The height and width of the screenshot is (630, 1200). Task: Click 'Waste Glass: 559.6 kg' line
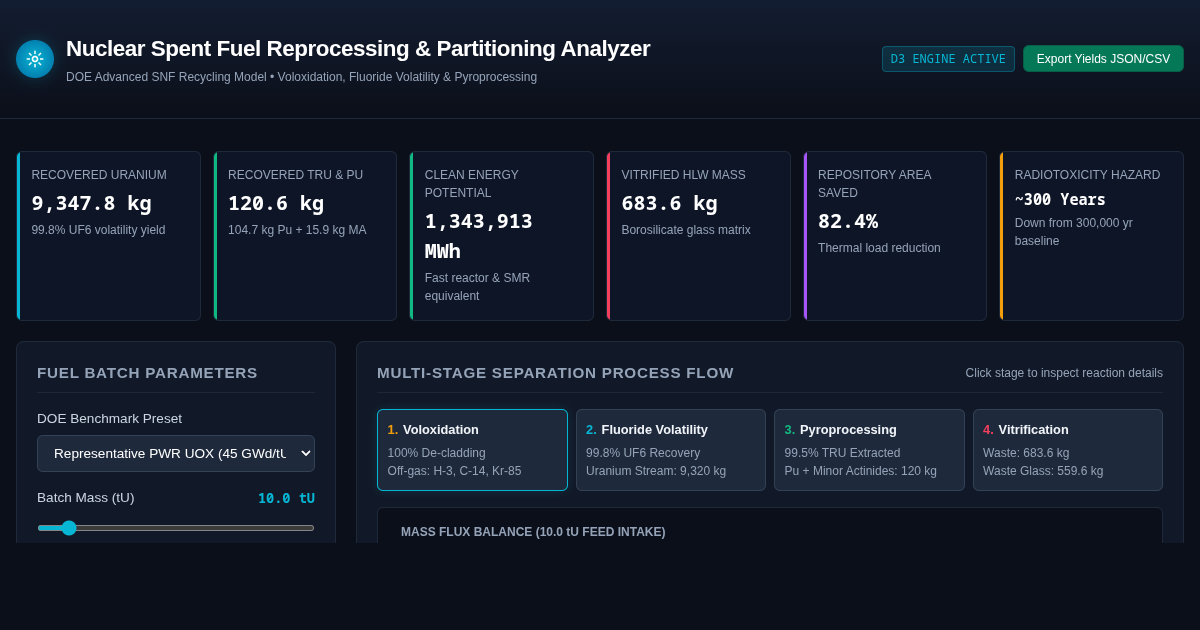coord(1043,471)
